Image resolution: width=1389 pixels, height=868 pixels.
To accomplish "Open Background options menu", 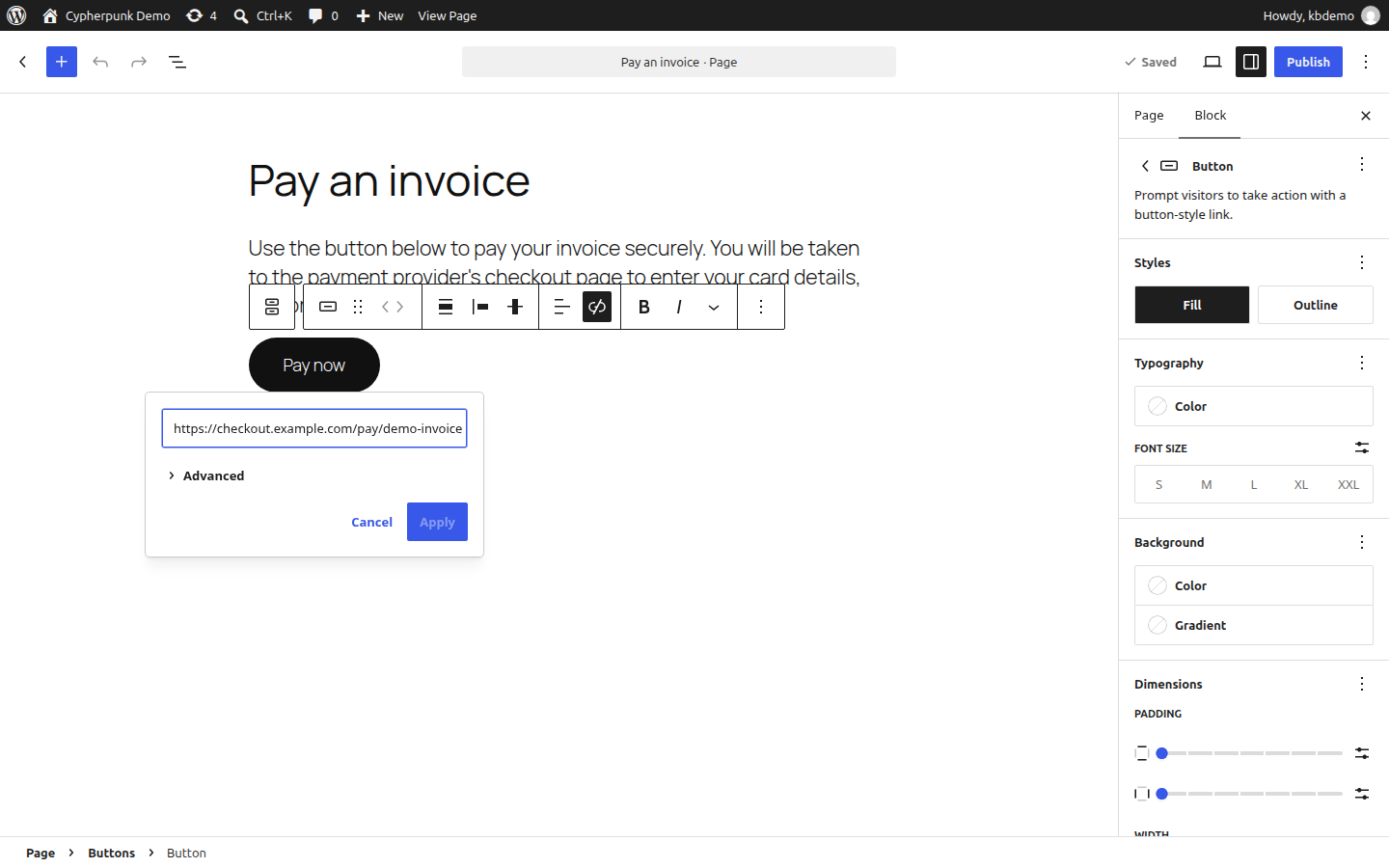I will (x=1362, y=542).
